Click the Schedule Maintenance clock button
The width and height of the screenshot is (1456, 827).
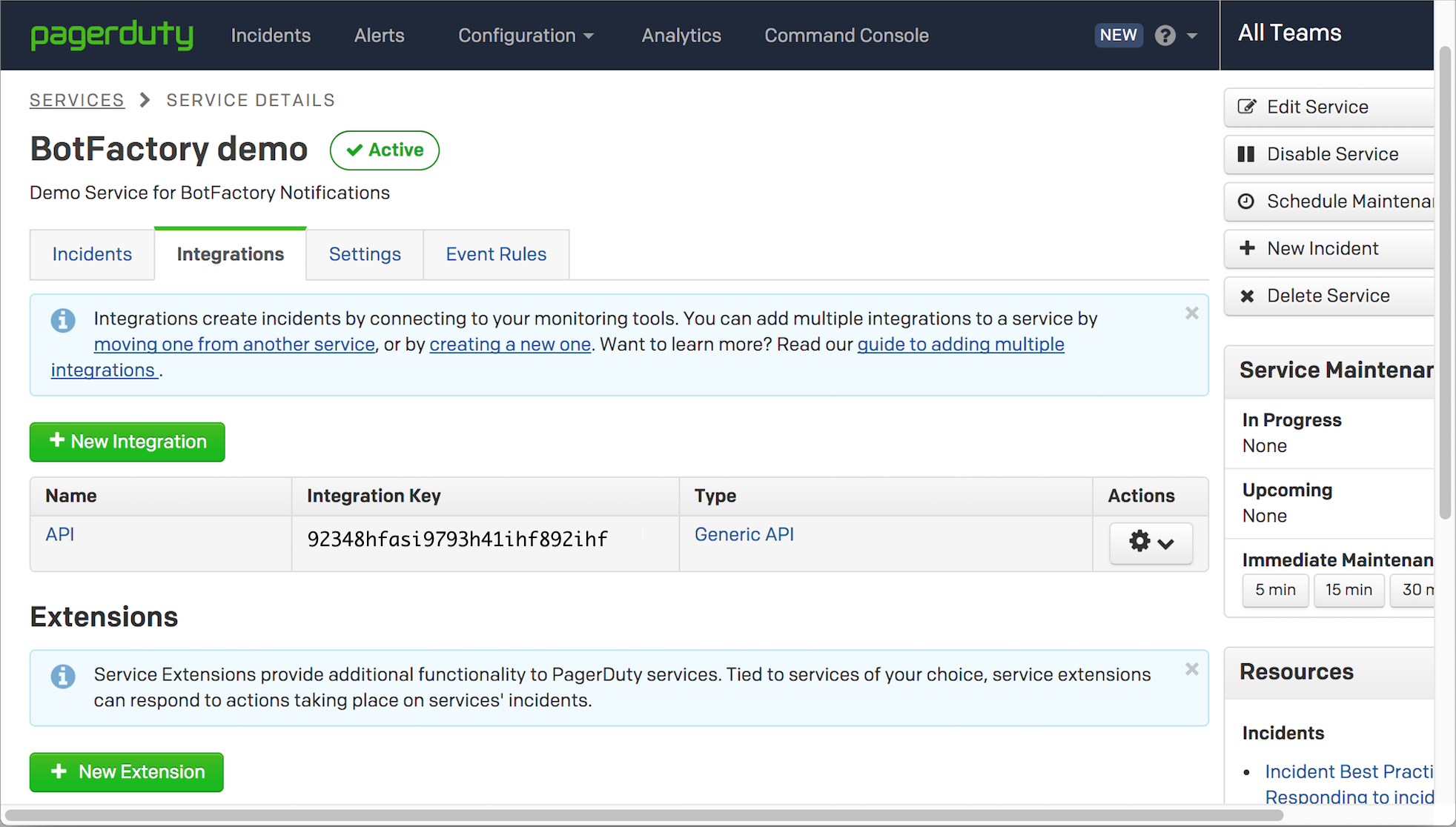click(x=1328, y=202)
